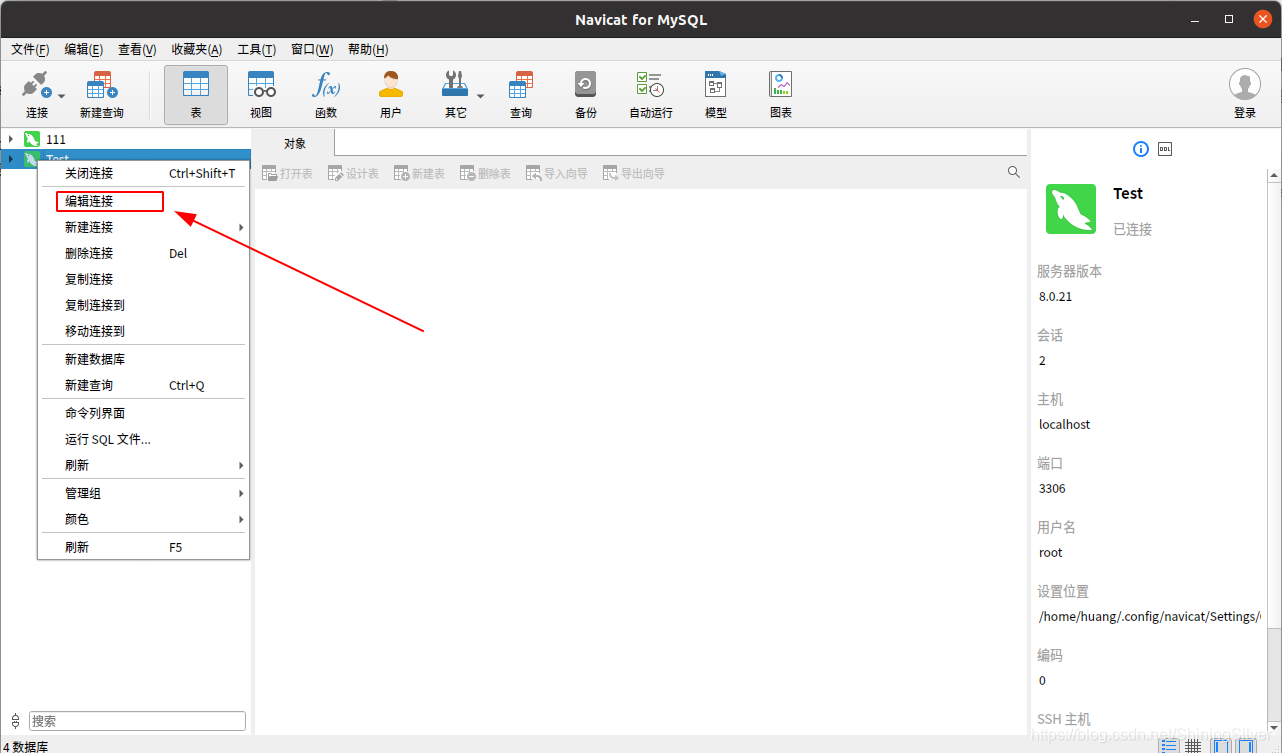Screen dimensions: 1282x753
Task: Click the filter arrows icon beside 搜索 box
Action: [15, 720]
